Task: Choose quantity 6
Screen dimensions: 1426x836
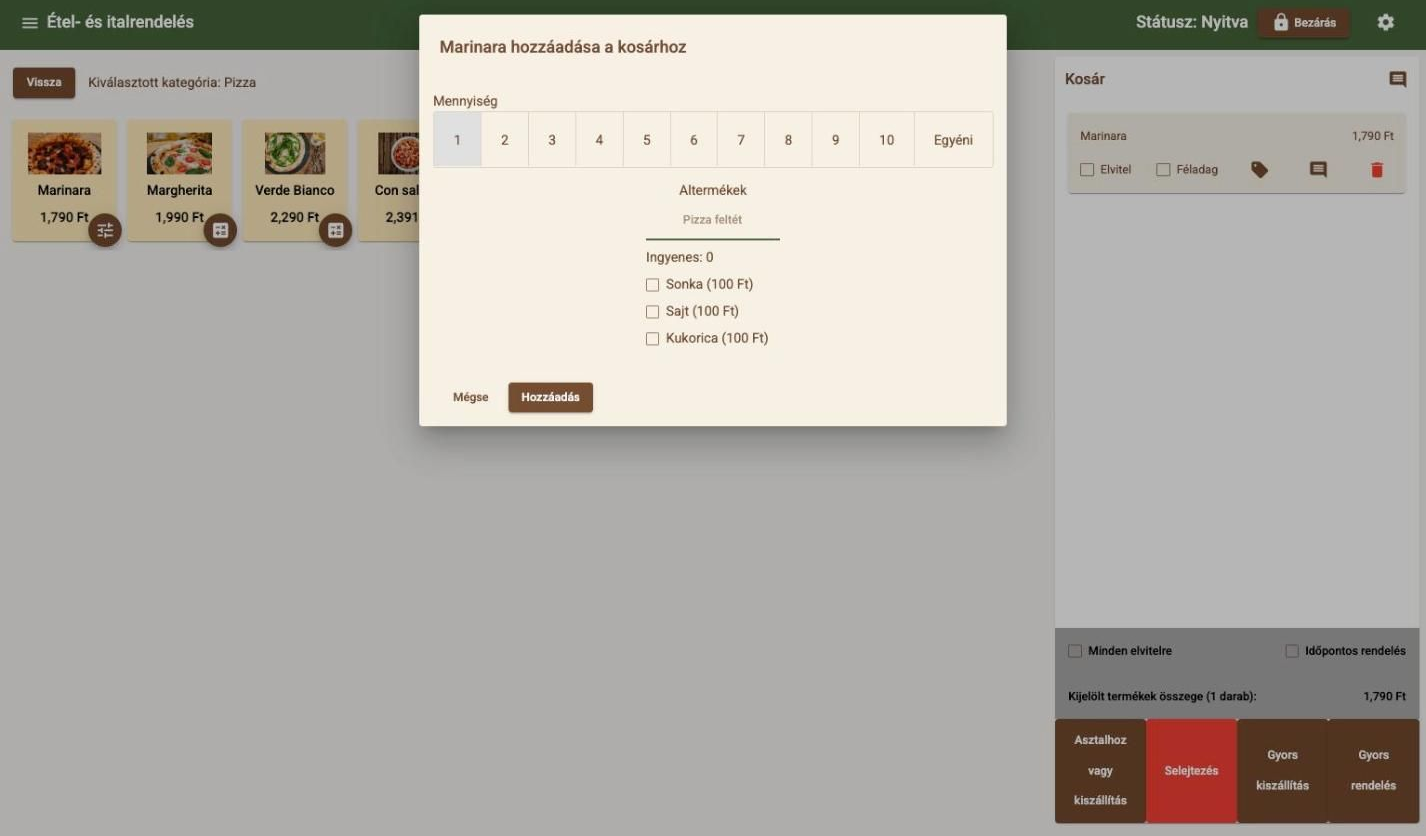Action: pyautogui.click(x=693, y=139)
